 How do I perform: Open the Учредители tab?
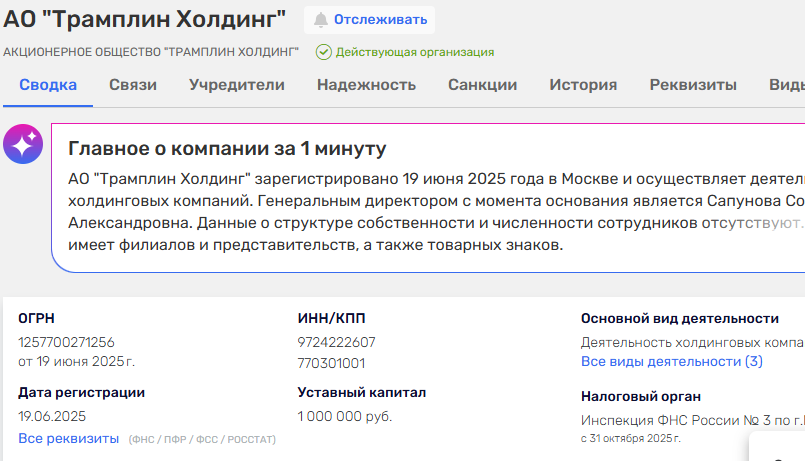point(237,85)
